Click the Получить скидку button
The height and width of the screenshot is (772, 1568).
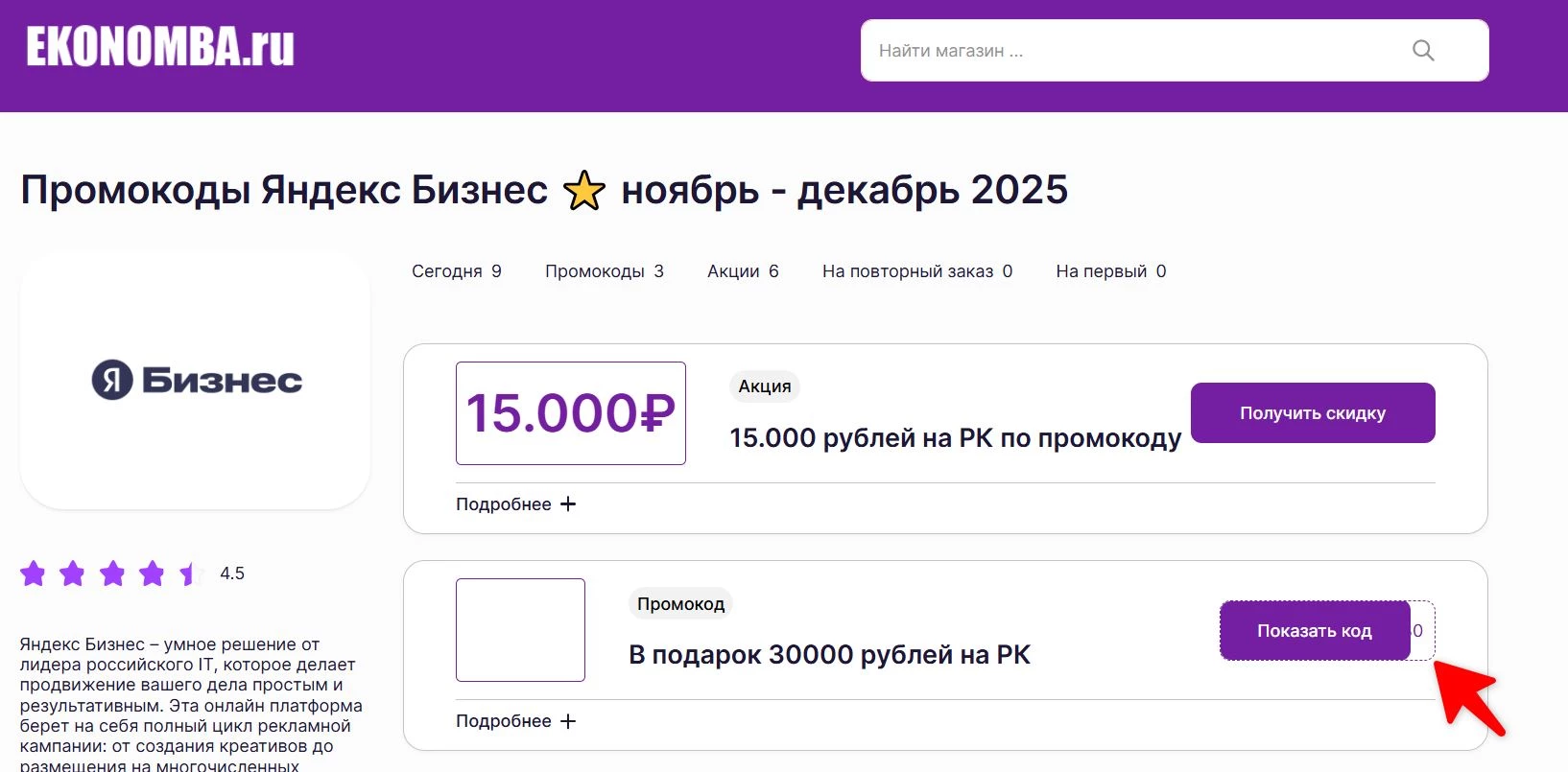click(1313, 412)
